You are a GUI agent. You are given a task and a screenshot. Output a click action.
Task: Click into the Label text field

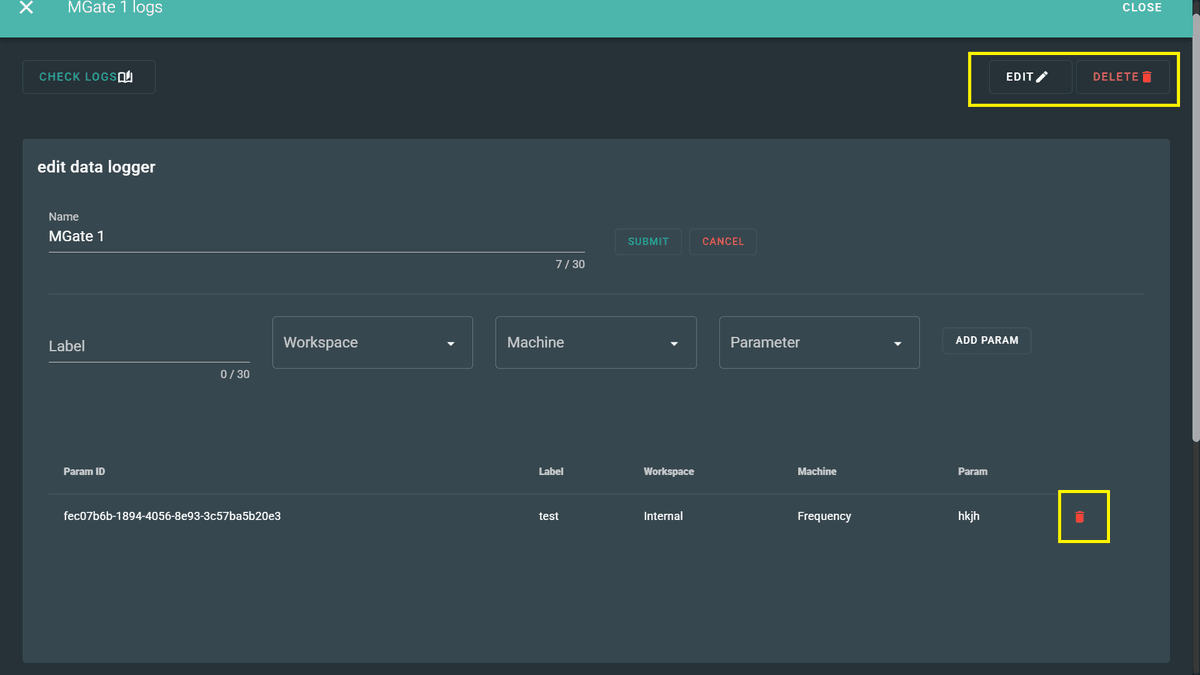pos(149,346)
